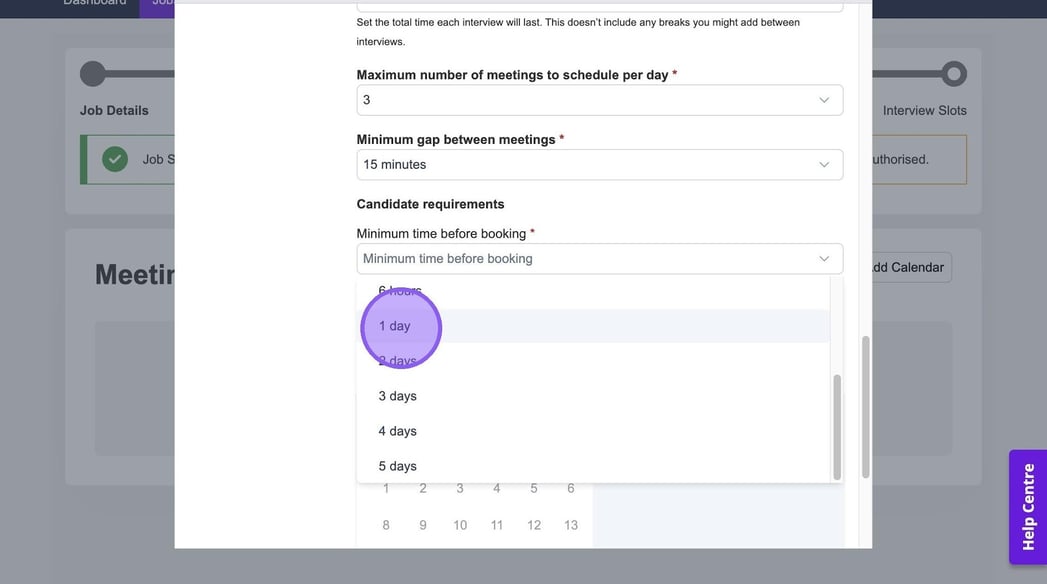Click the green checkmark status icon
This screenshot has height=584, width=1047.
[115, 159]
